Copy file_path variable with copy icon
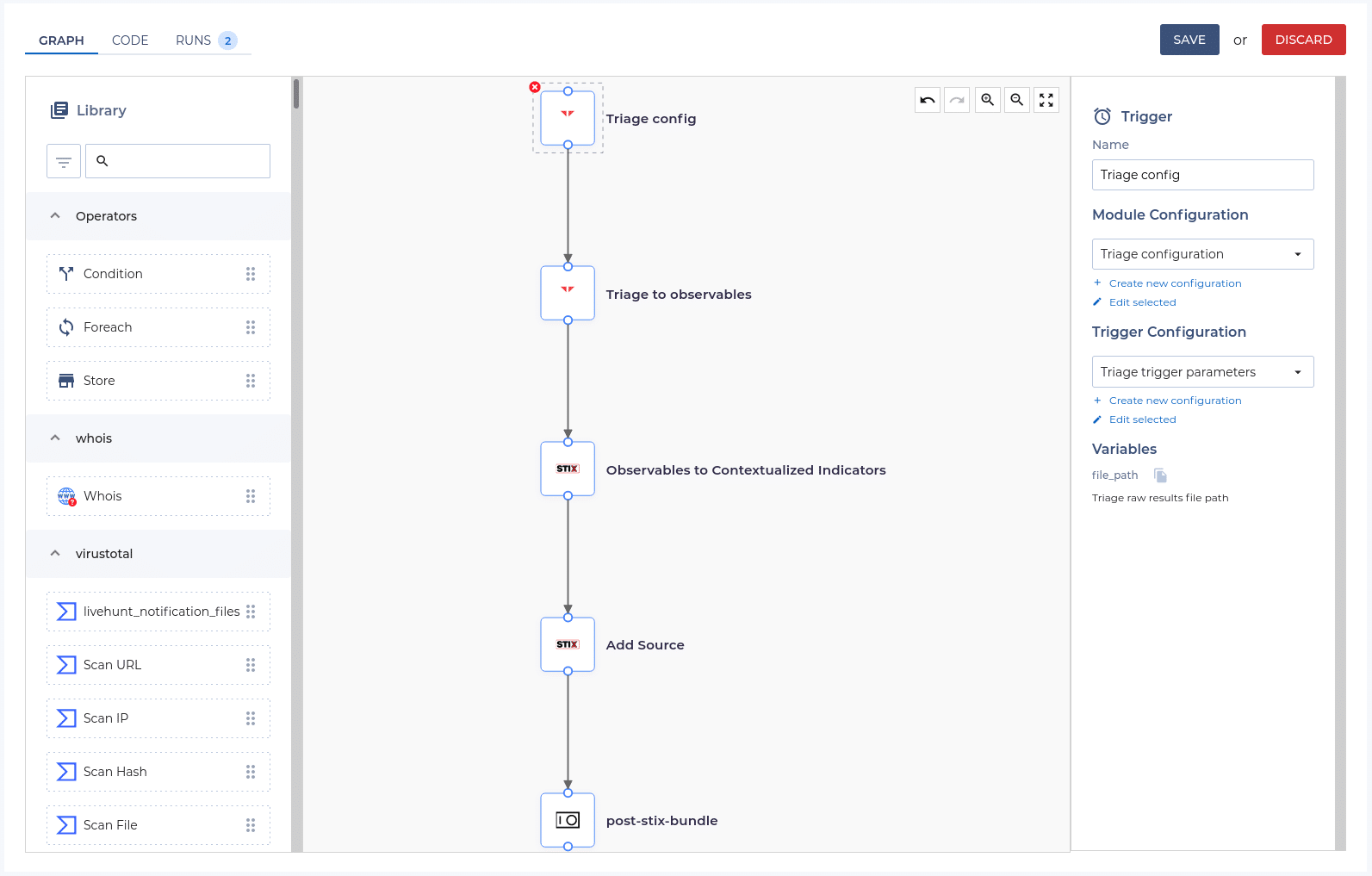This screenshot has height=876, width=1372. 1161,475
